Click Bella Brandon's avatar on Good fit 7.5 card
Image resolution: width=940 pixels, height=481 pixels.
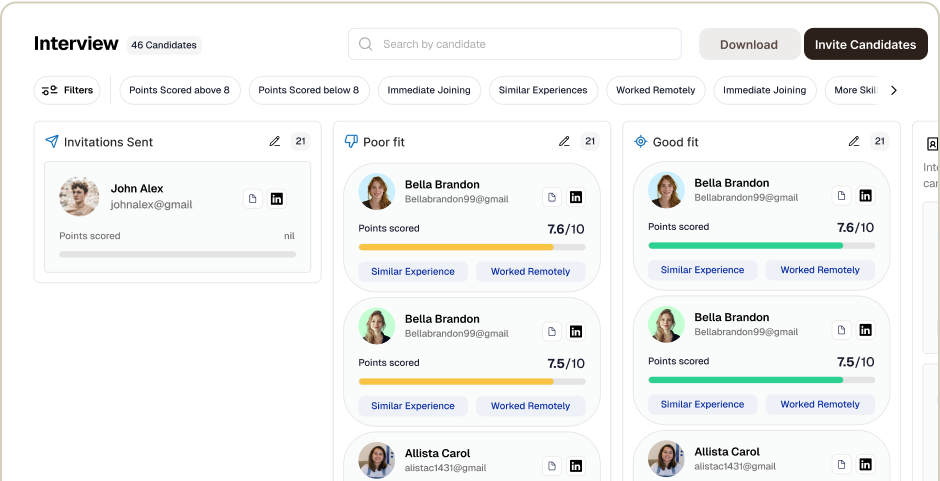pyautogui.click(x=667, y=324)
